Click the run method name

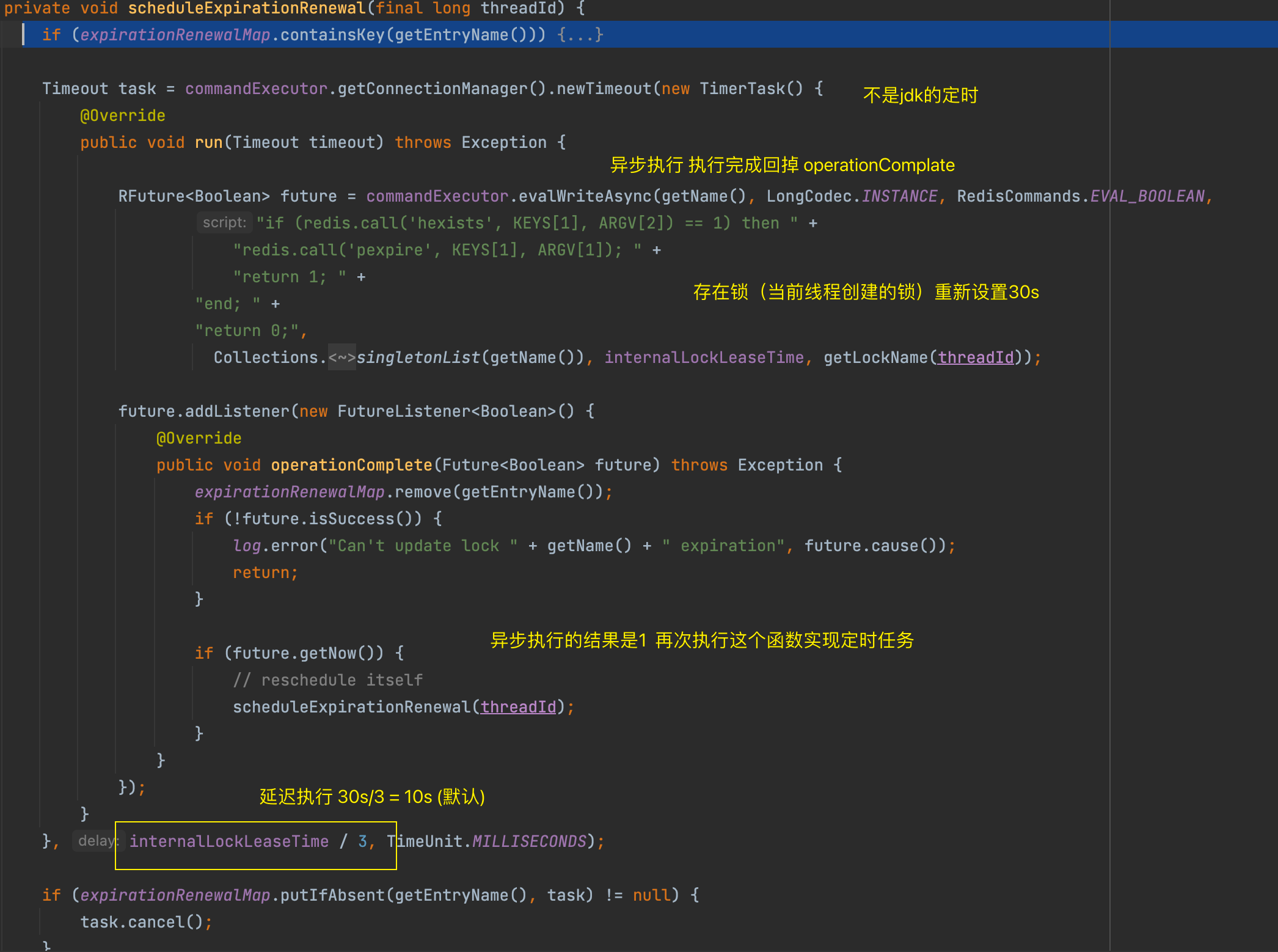208,142
